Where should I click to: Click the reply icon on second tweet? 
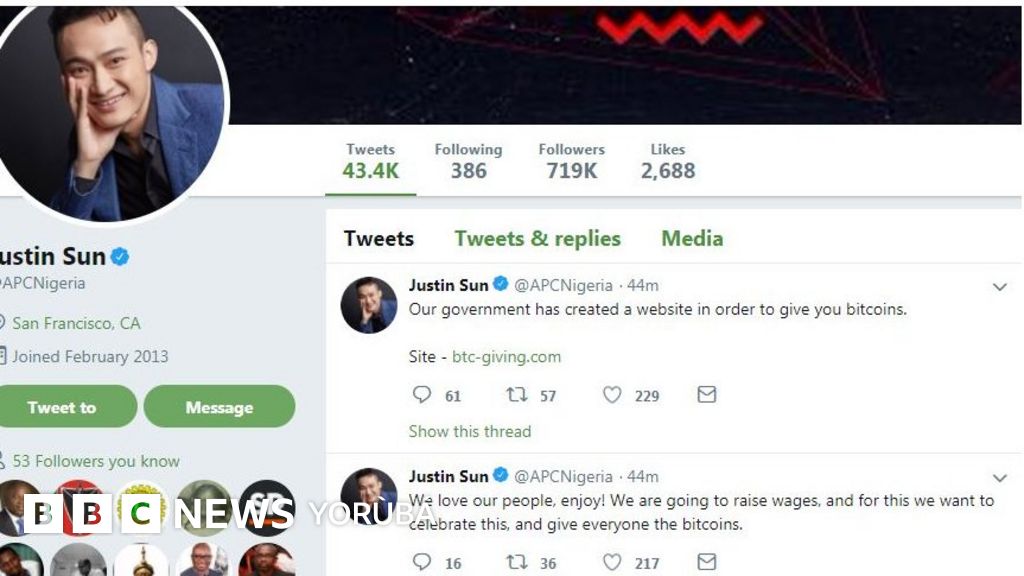422,562
